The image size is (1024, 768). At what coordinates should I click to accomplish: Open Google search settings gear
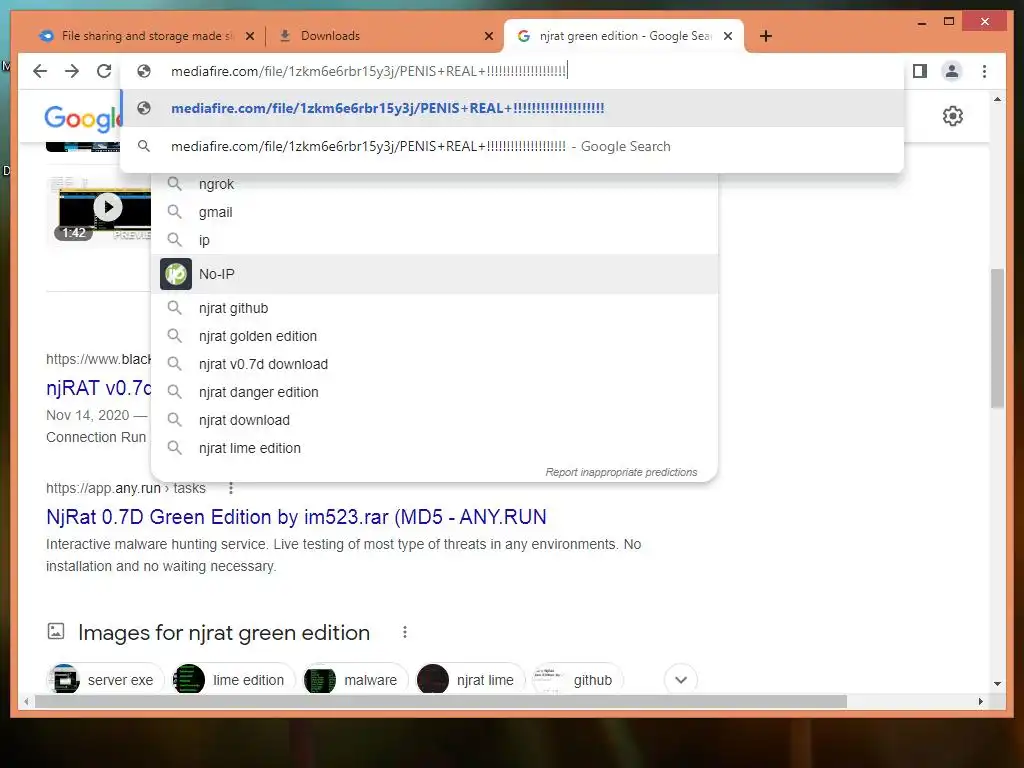(x=953, y=116)
